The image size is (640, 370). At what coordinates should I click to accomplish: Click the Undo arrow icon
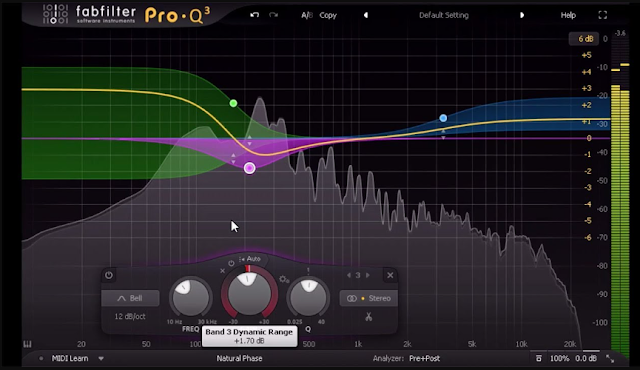pos(254,15)
